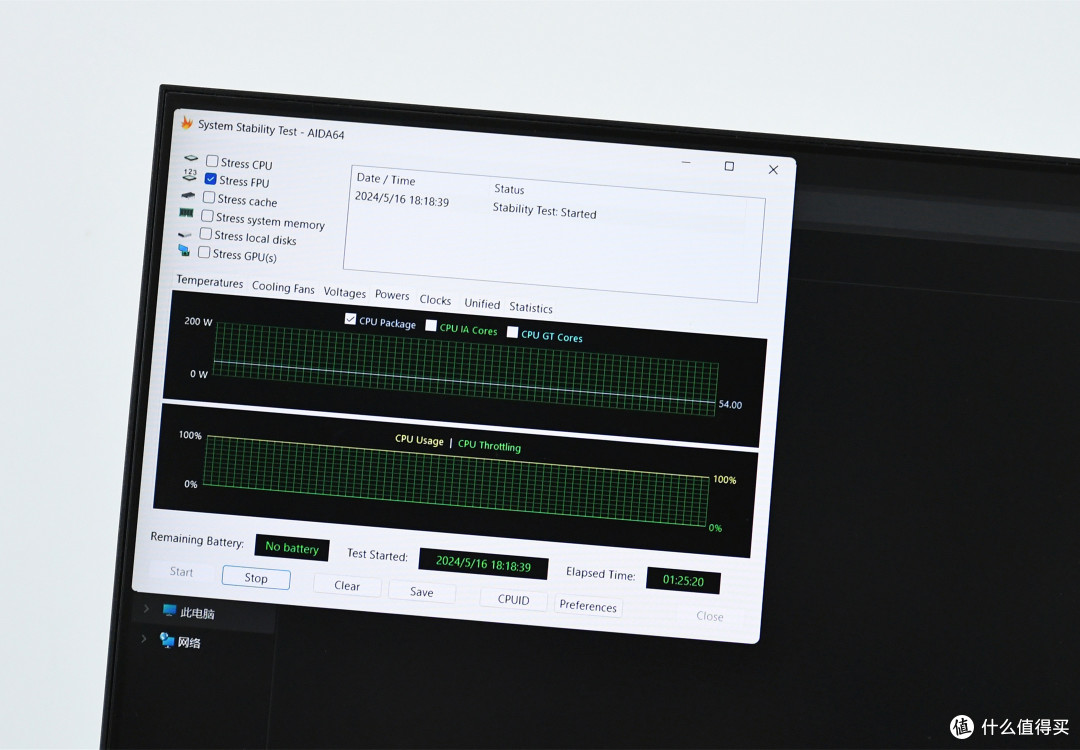Click the 123 icon beside Stress FPU

tap(189, 175)
